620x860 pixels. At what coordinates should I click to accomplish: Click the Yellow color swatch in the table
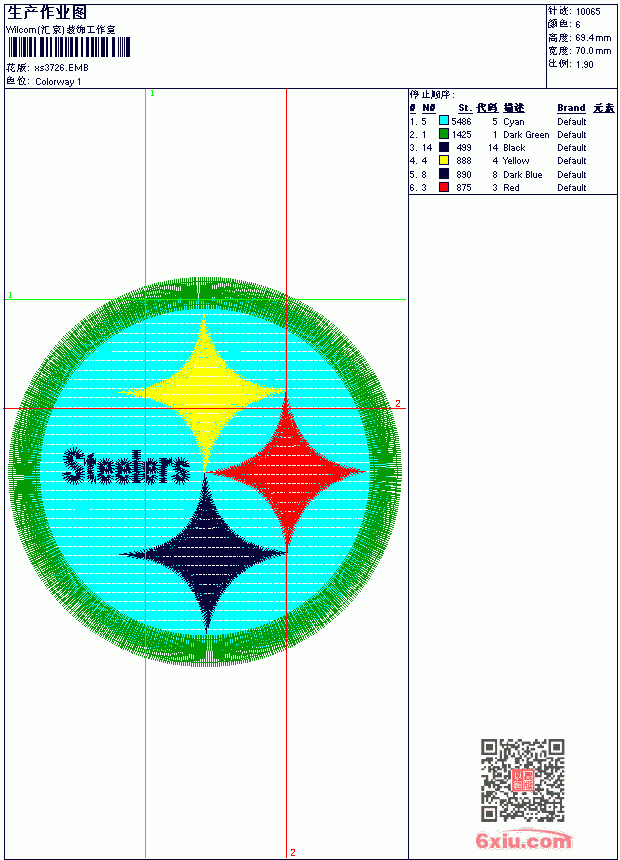[x=444, y=161]
